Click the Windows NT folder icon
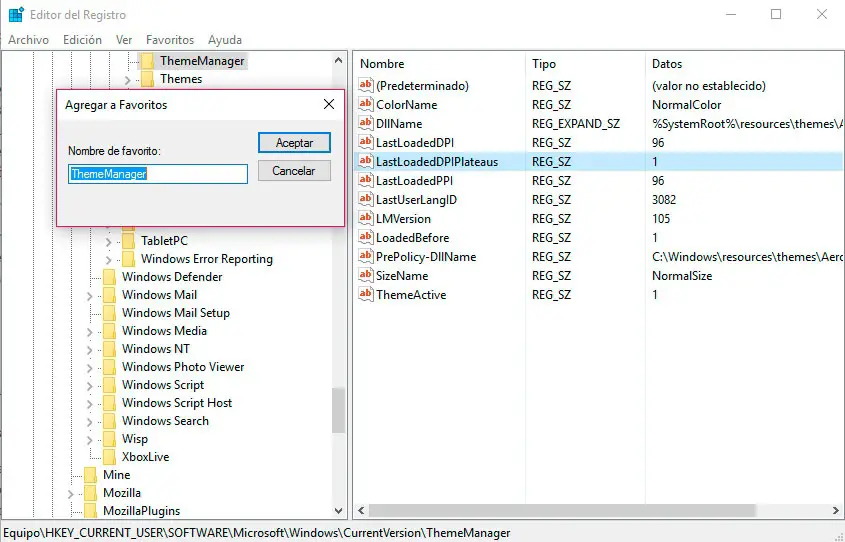845x542 pixels. (x=109, y=349)
